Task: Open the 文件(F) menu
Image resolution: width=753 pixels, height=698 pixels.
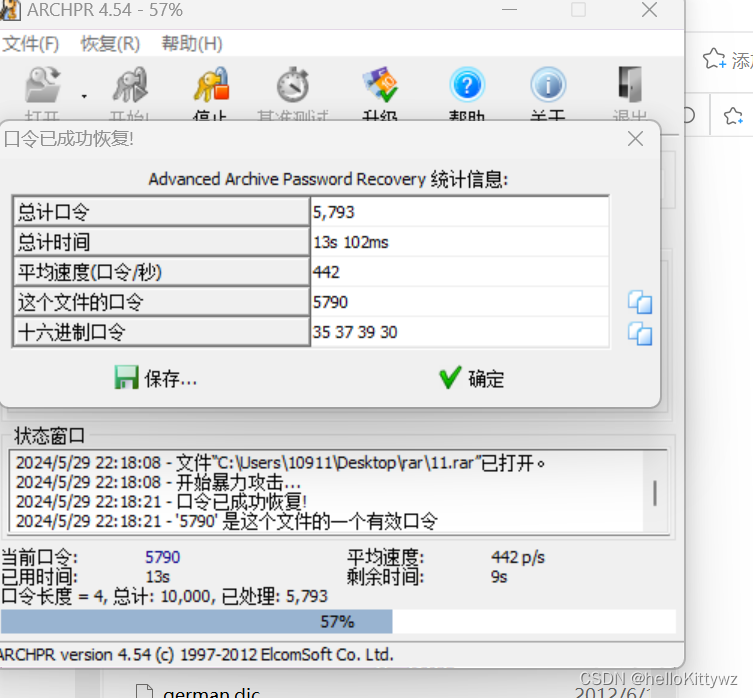Action: [x=31, y=44]
